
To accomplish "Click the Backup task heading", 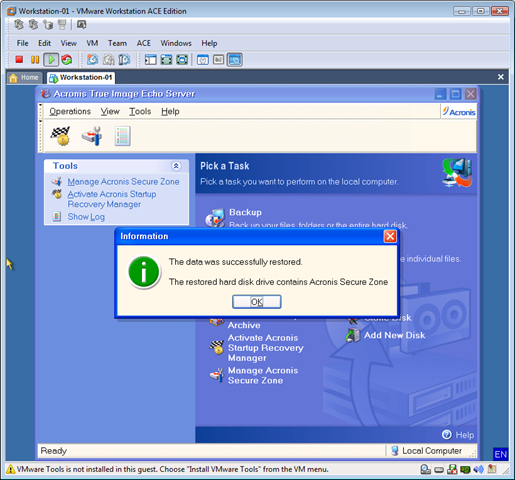I will (x=245, y=212).
